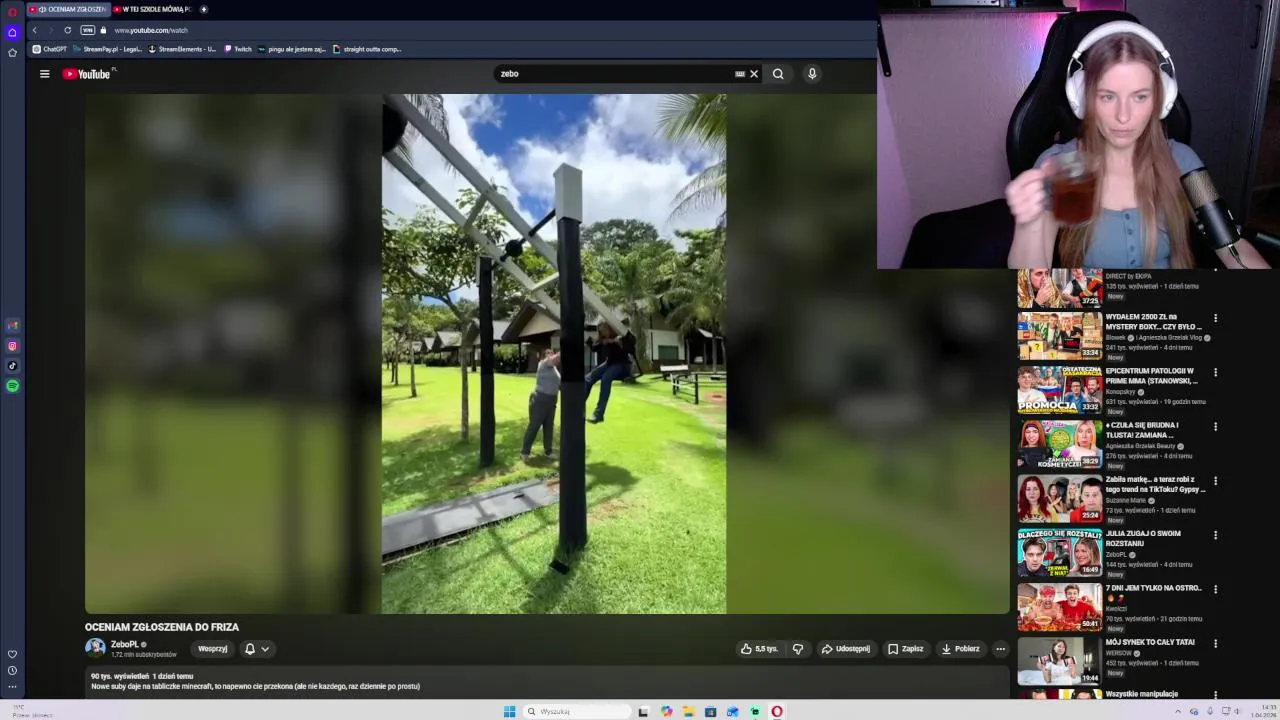
Task: Open sidebar history clock icon
Action: (x=12, y=671)
